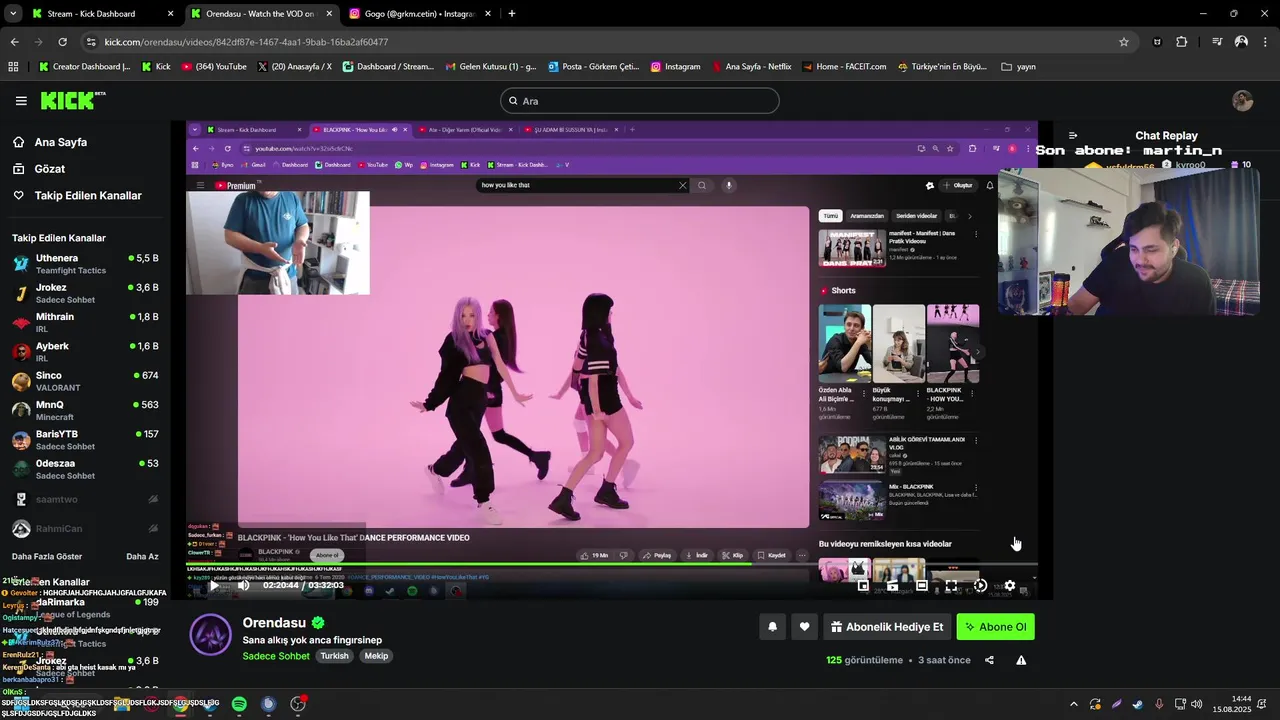Open playback speed control in player

[980, 586]
